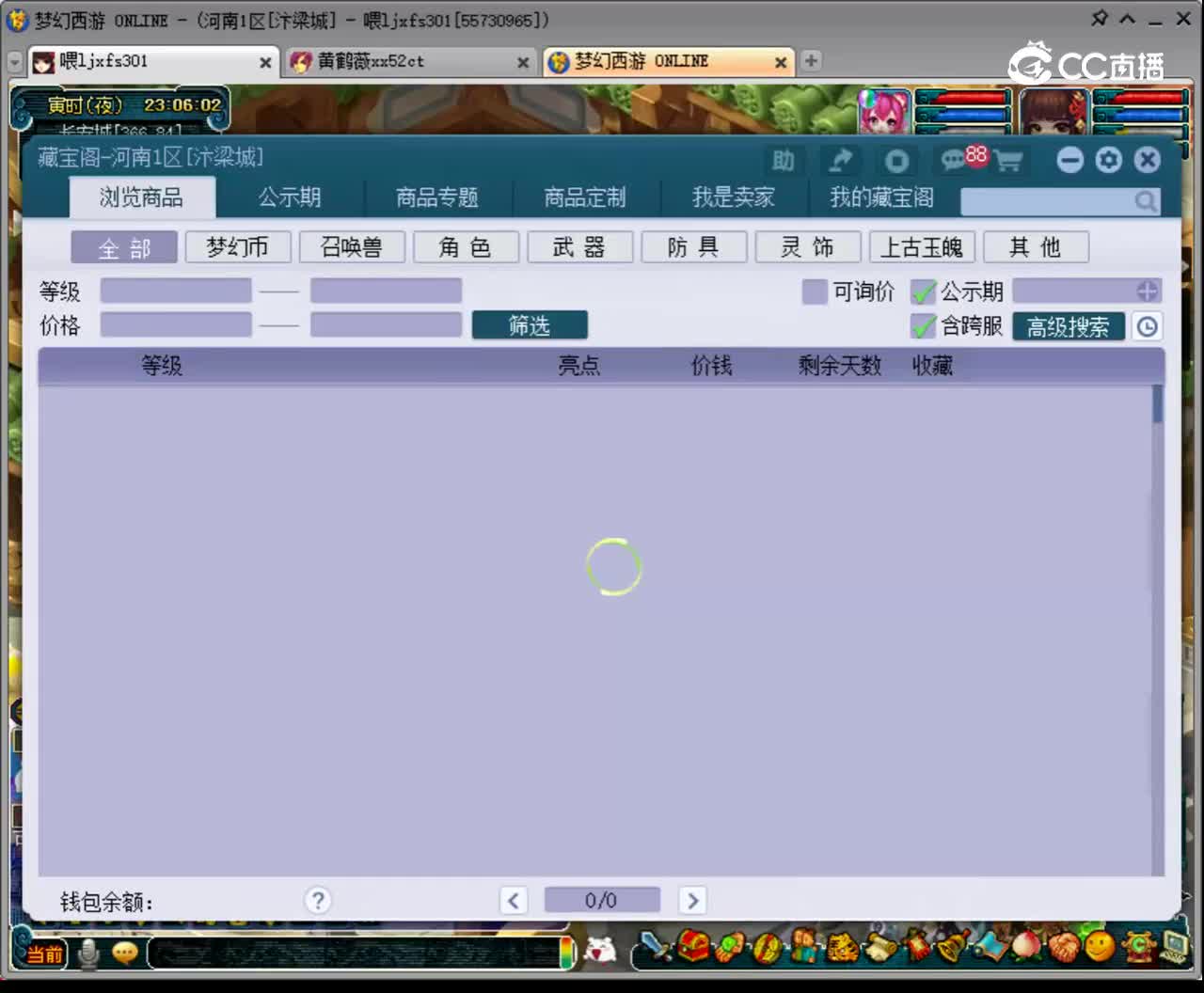Click the brown-haired character portrait

(1053, 112)
